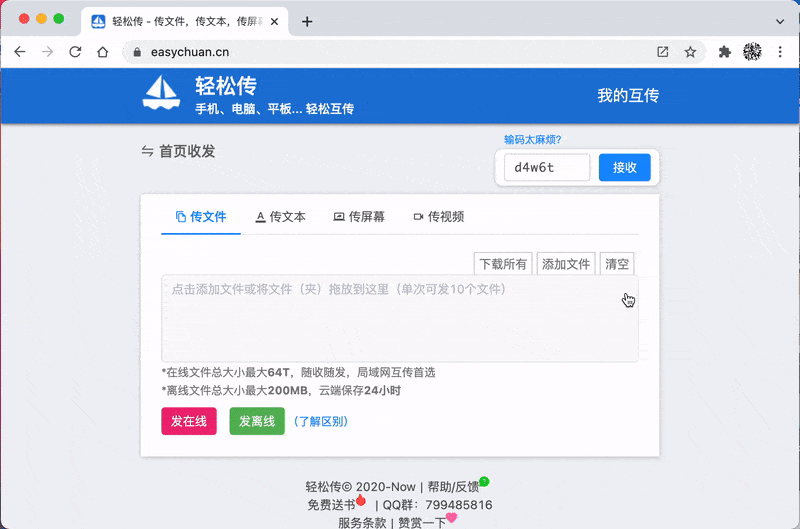Select the 传文件 tab
The height and width of the screenshot is (529, 800).
pyautogui.click(x=201, y=216)
